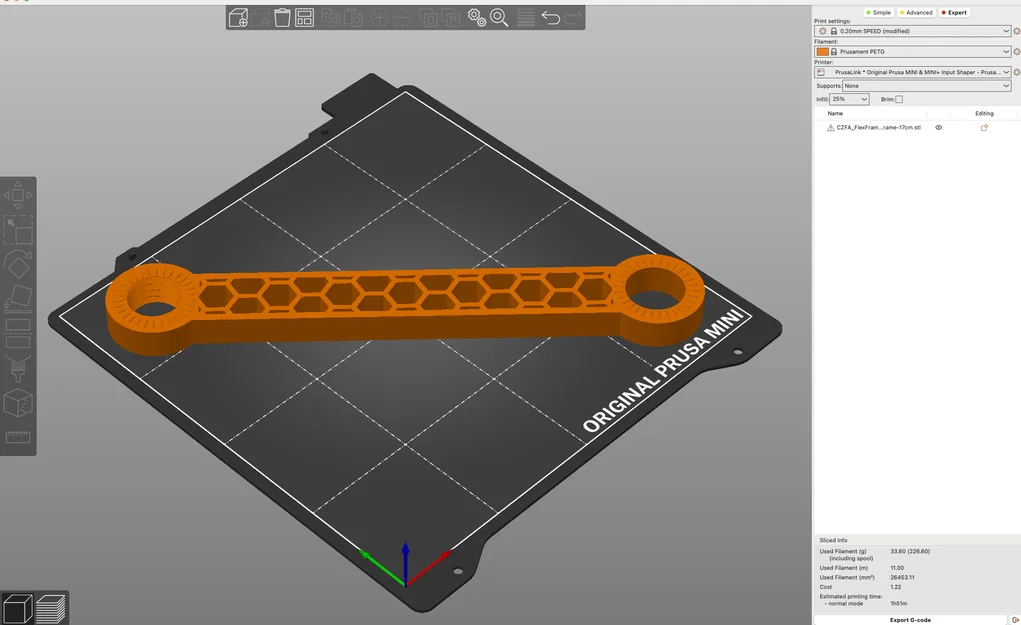Arrange objects on the bed
The height and width of the screenshot is (625, 1021).
[x=304, y=18]
